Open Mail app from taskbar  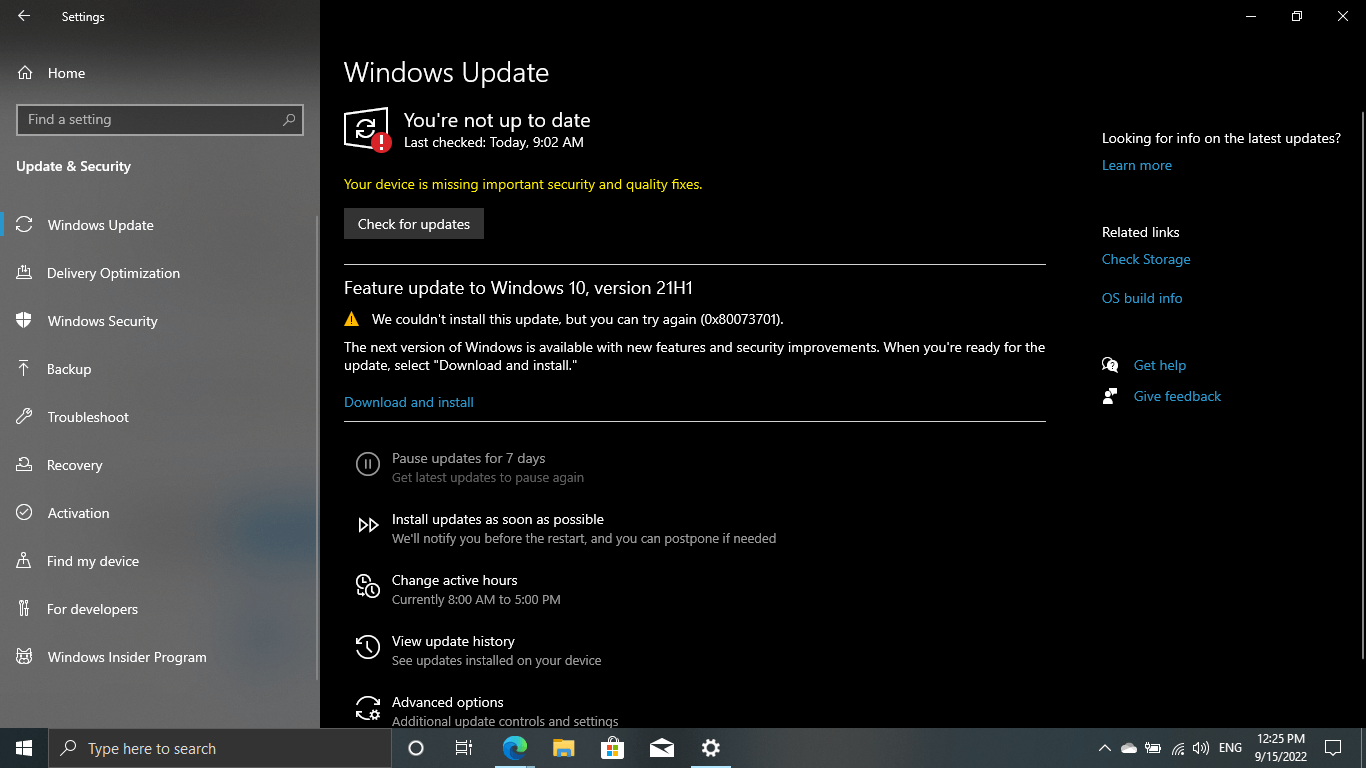(662, 748)
